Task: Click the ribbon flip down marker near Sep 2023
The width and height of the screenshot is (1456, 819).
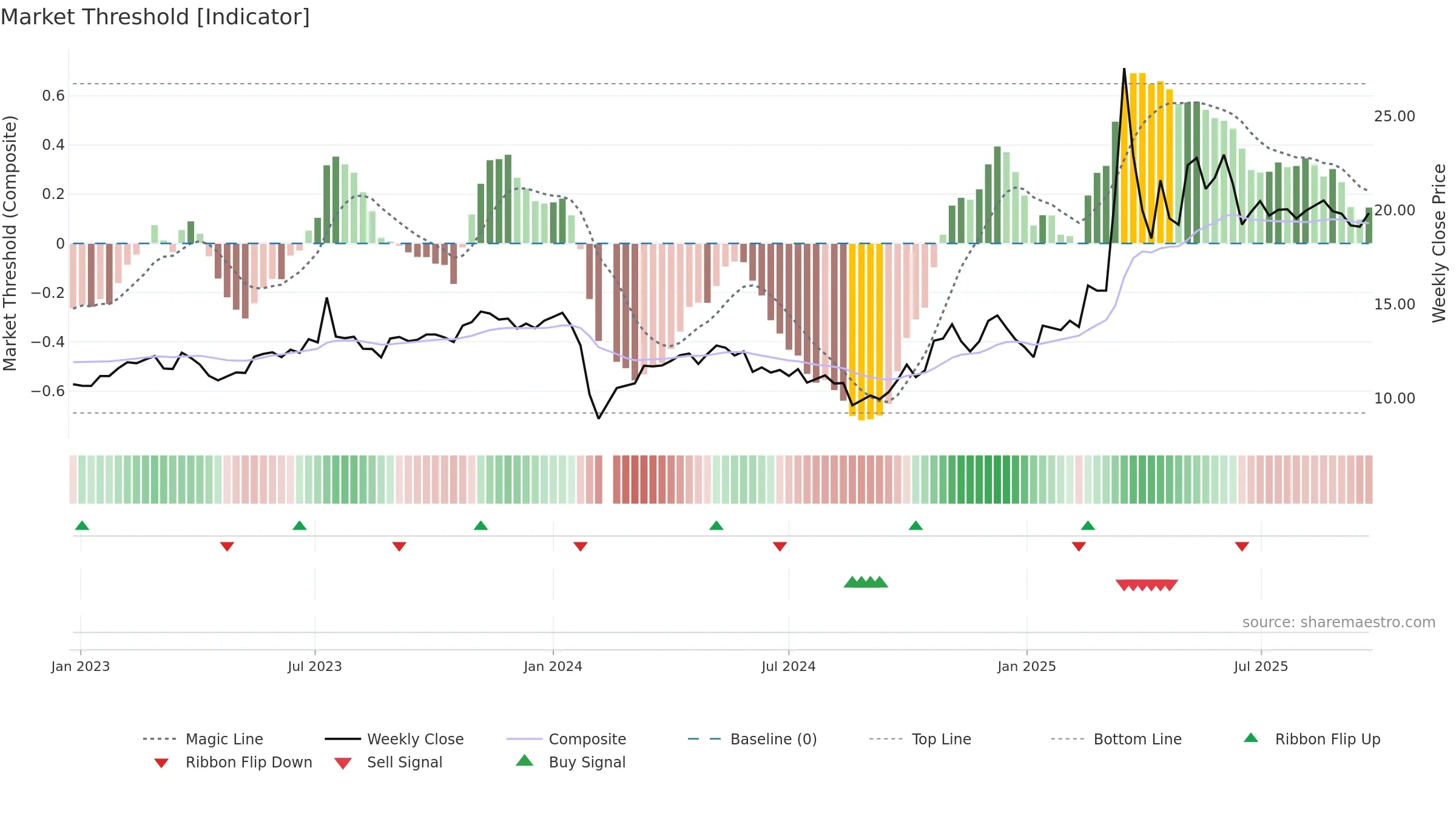Action: click(399, 547)
